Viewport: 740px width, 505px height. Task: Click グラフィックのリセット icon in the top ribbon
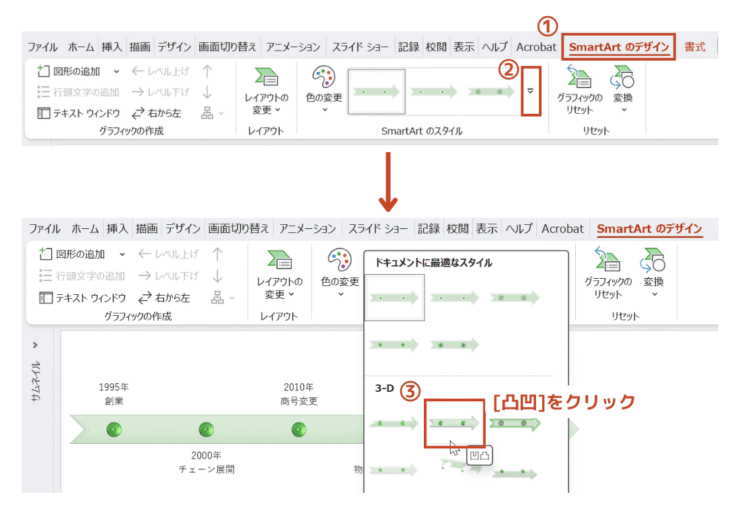pyautogui.click(x=578, y=75)
